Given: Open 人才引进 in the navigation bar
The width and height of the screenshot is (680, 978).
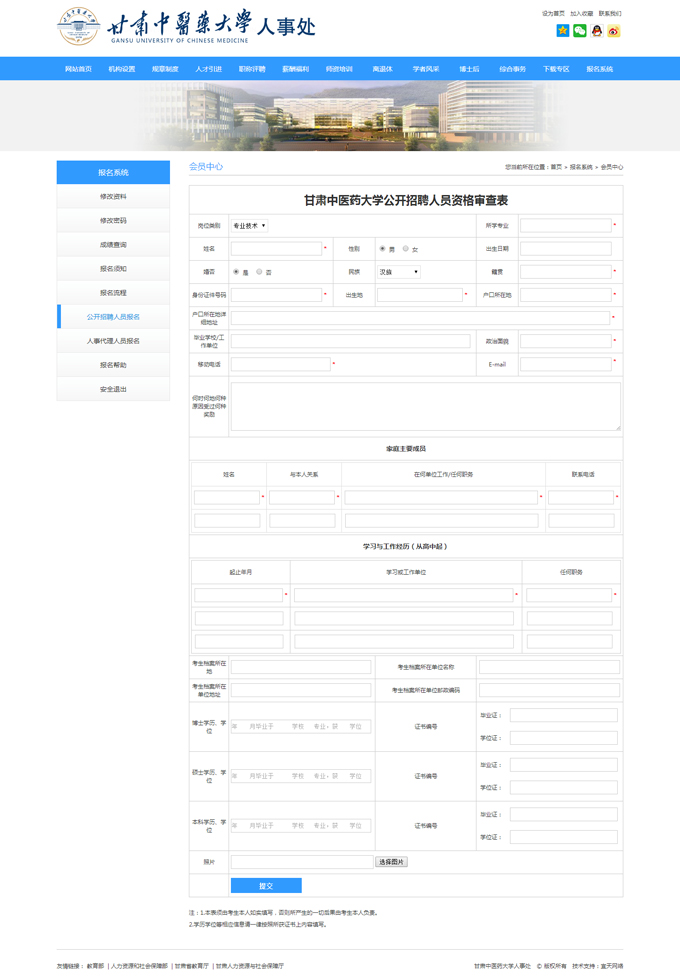Looking at the screenshot, I should 208,69.
